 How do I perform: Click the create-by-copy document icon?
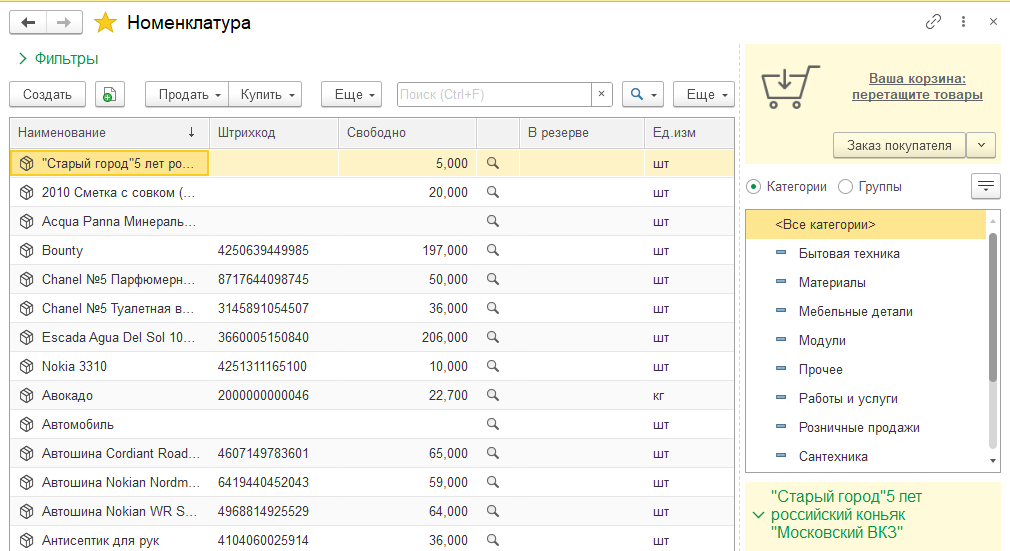coord(110,94)
